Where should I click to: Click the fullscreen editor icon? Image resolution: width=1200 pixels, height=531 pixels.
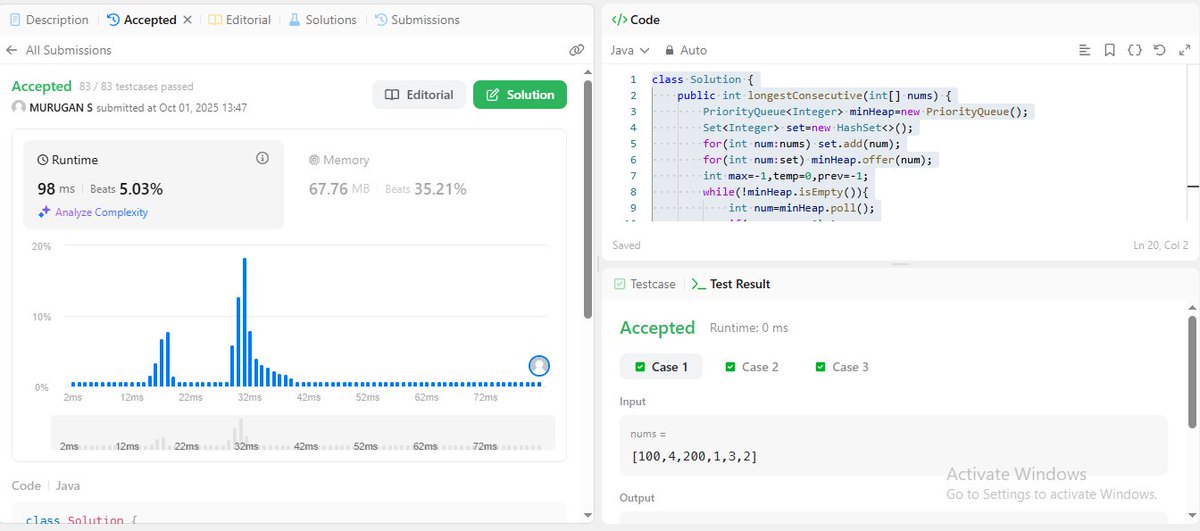(1183, 50)
